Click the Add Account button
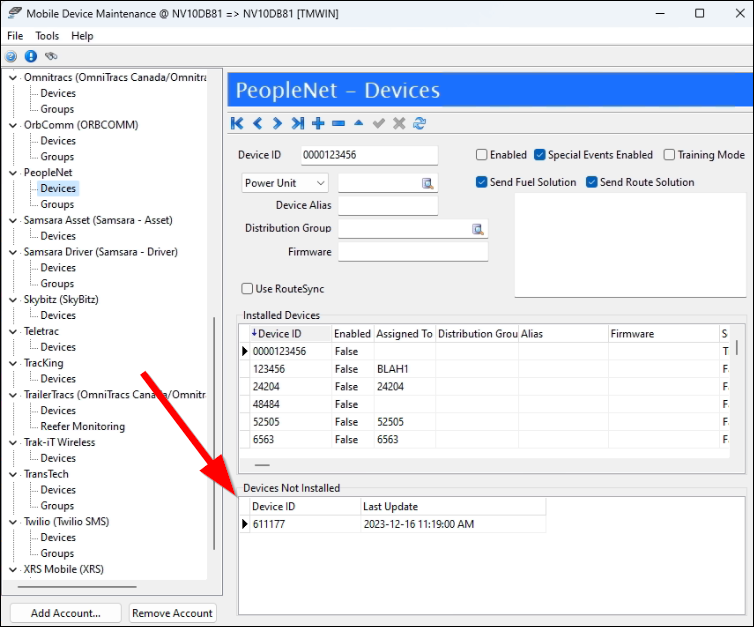The image size is (754, 627). pos(66,613)
